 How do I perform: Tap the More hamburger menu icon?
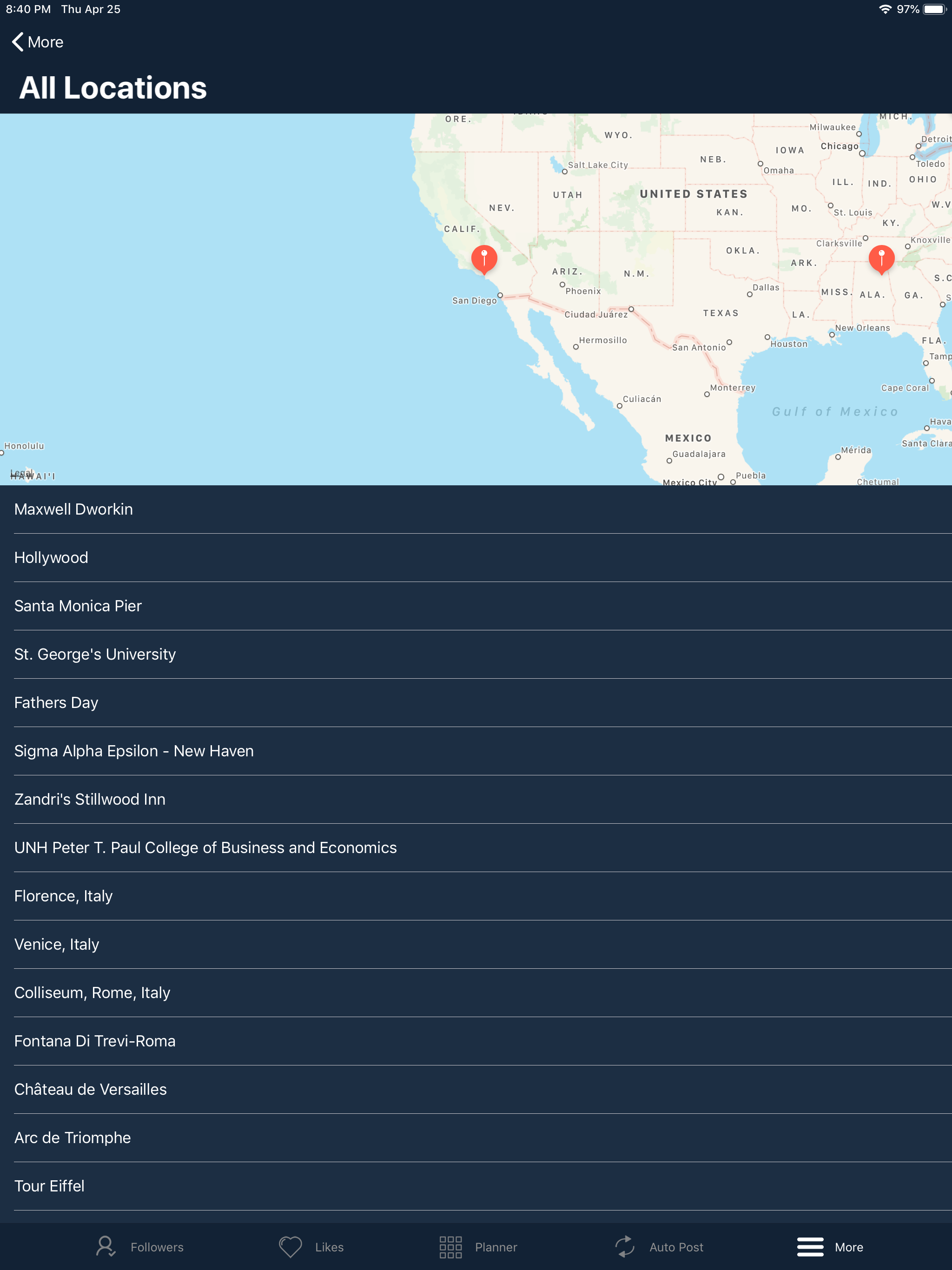pyautogui.click(x=810, y=1246)
